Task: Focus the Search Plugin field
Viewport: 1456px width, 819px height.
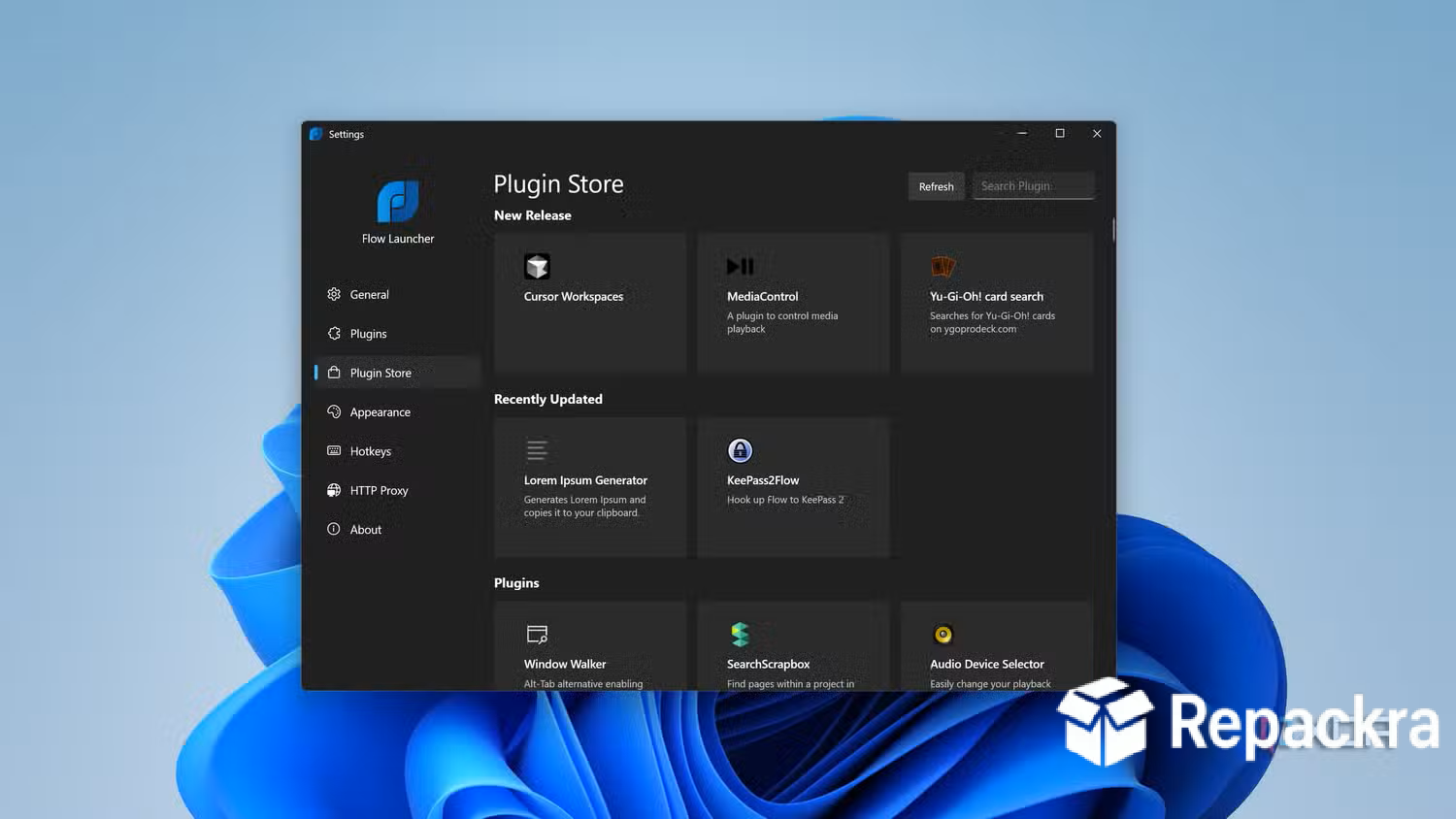Action: [1034, 185]
